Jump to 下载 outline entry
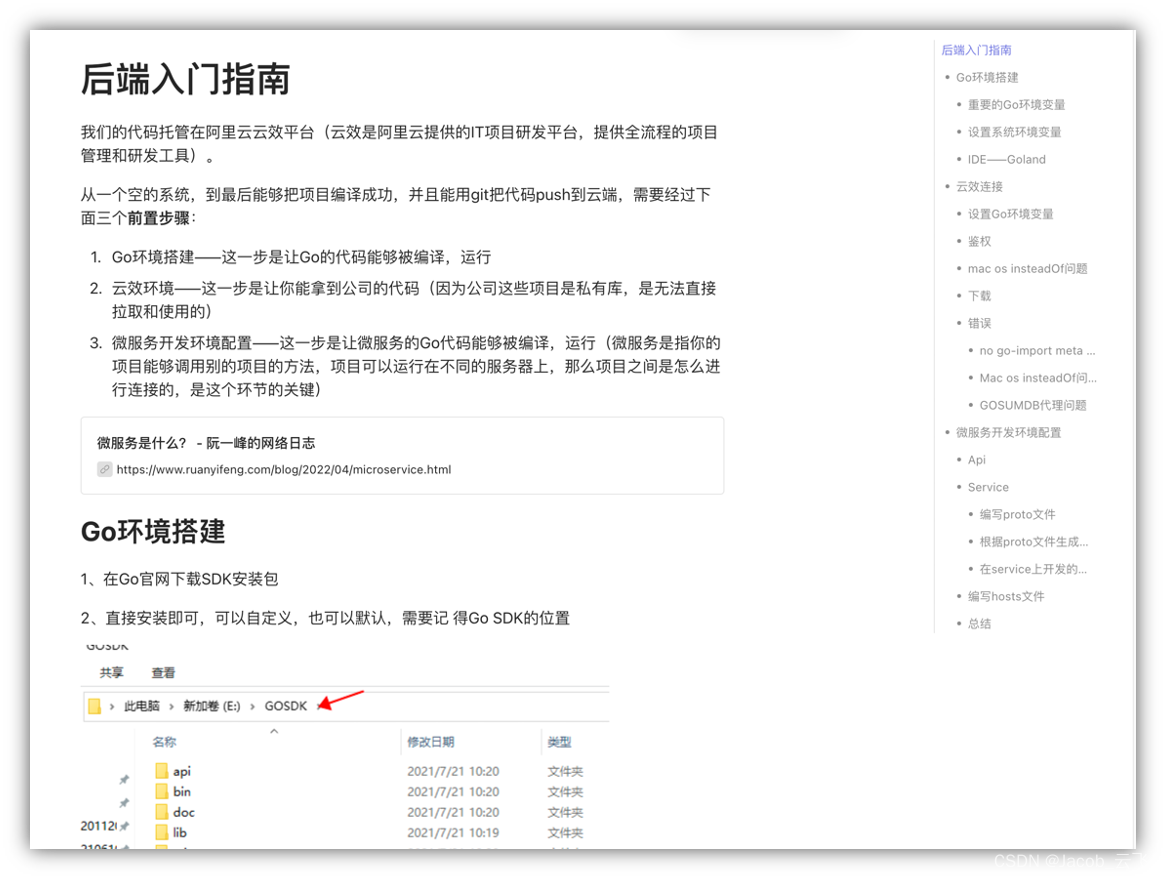This screenshot has height=880, width=1166. (979, 296)
